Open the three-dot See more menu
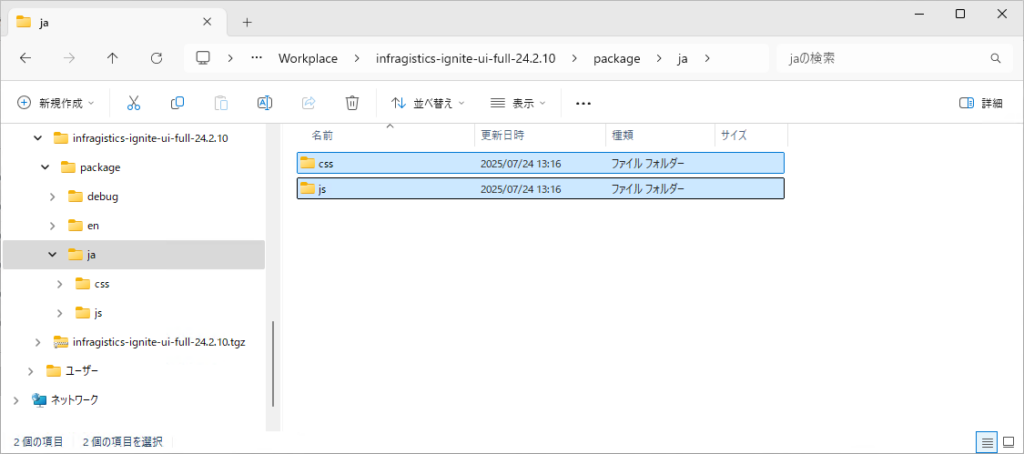Viewport: 1024px width, 454px height. pyautogui.click(x=583, y=103)
